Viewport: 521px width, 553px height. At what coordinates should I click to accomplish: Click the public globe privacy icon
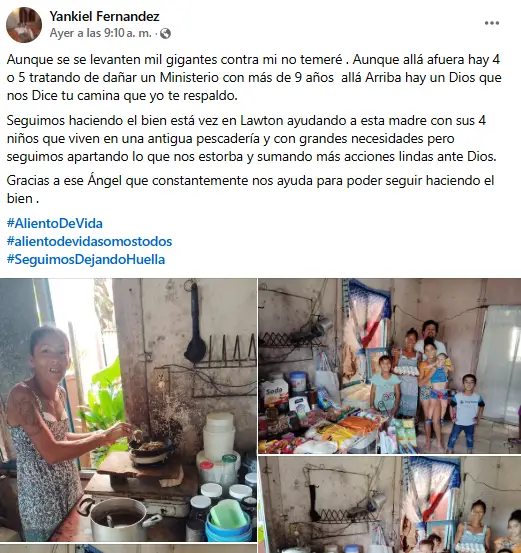[x=165, y=34]
